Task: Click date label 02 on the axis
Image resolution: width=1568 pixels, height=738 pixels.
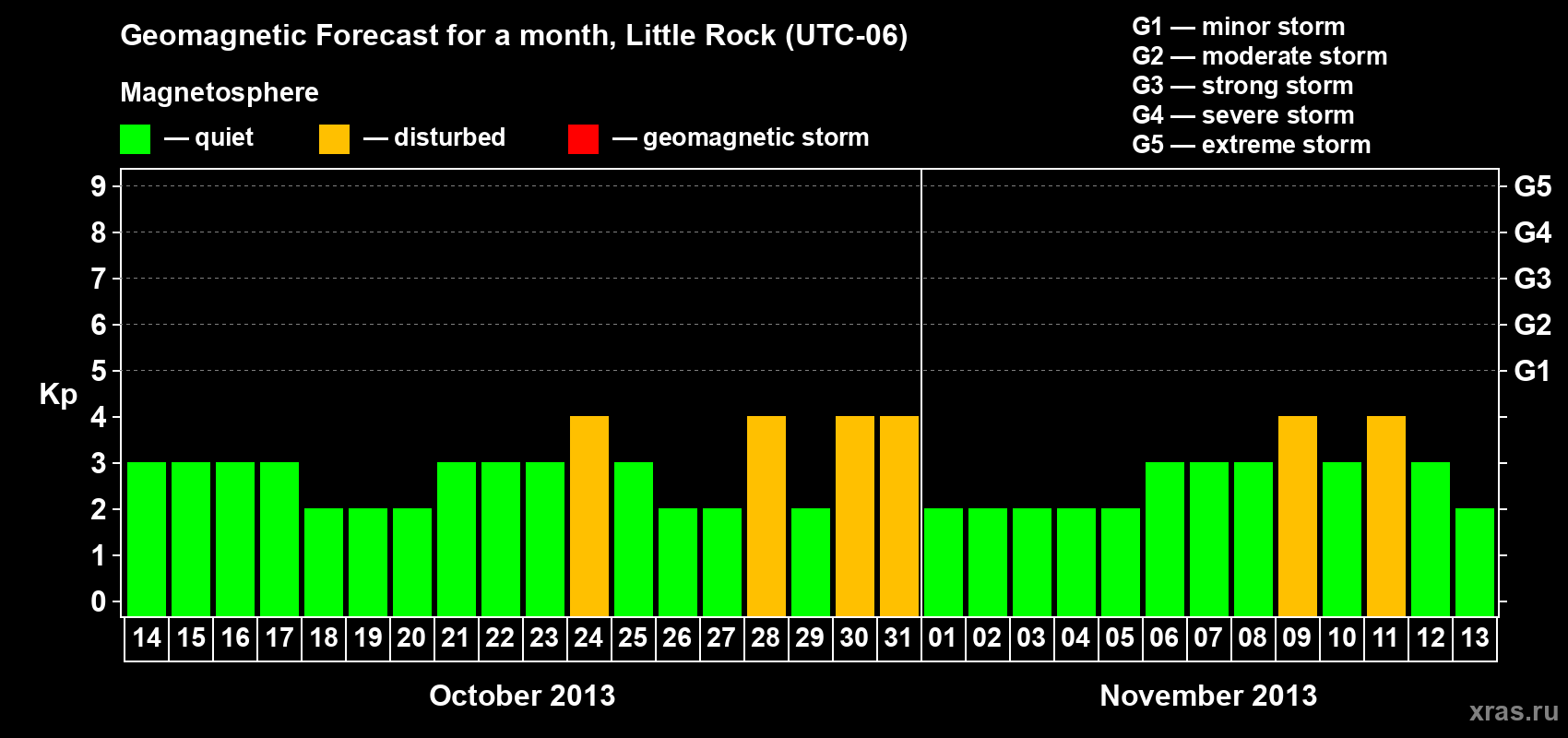Action: (x=987, y=637)
